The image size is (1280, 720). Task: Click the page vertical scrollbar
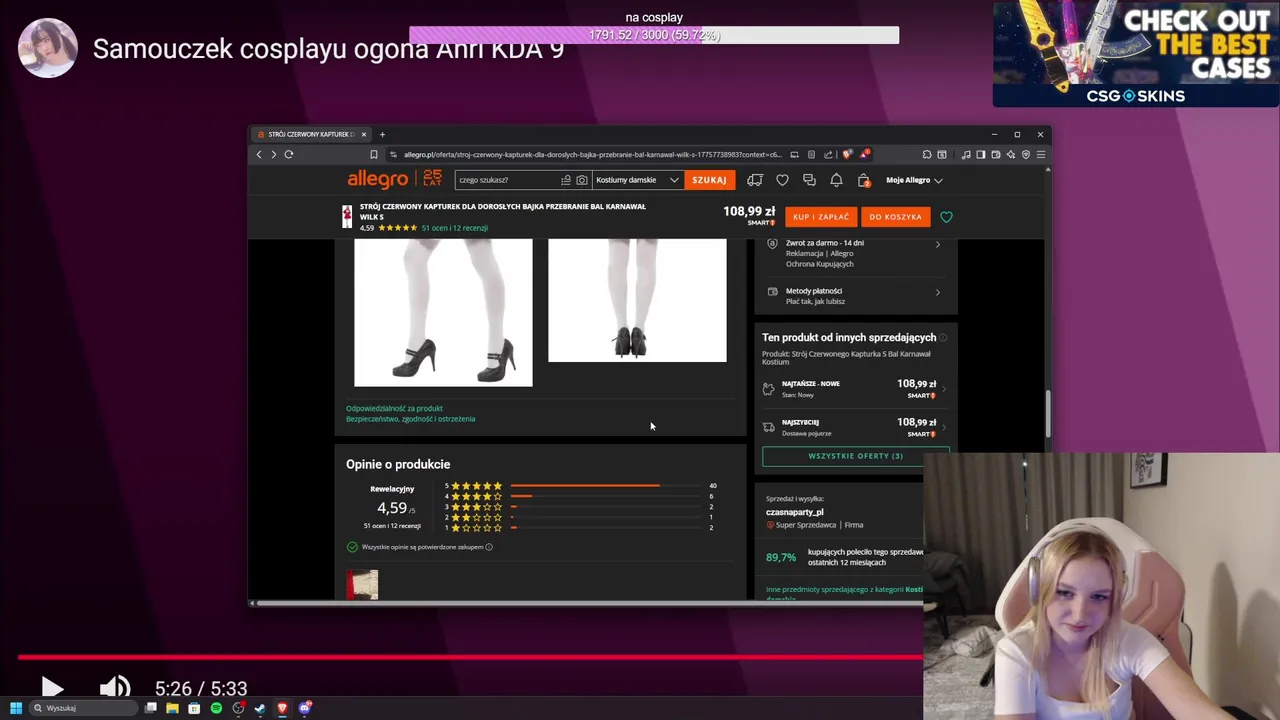tap(1048, 414)
